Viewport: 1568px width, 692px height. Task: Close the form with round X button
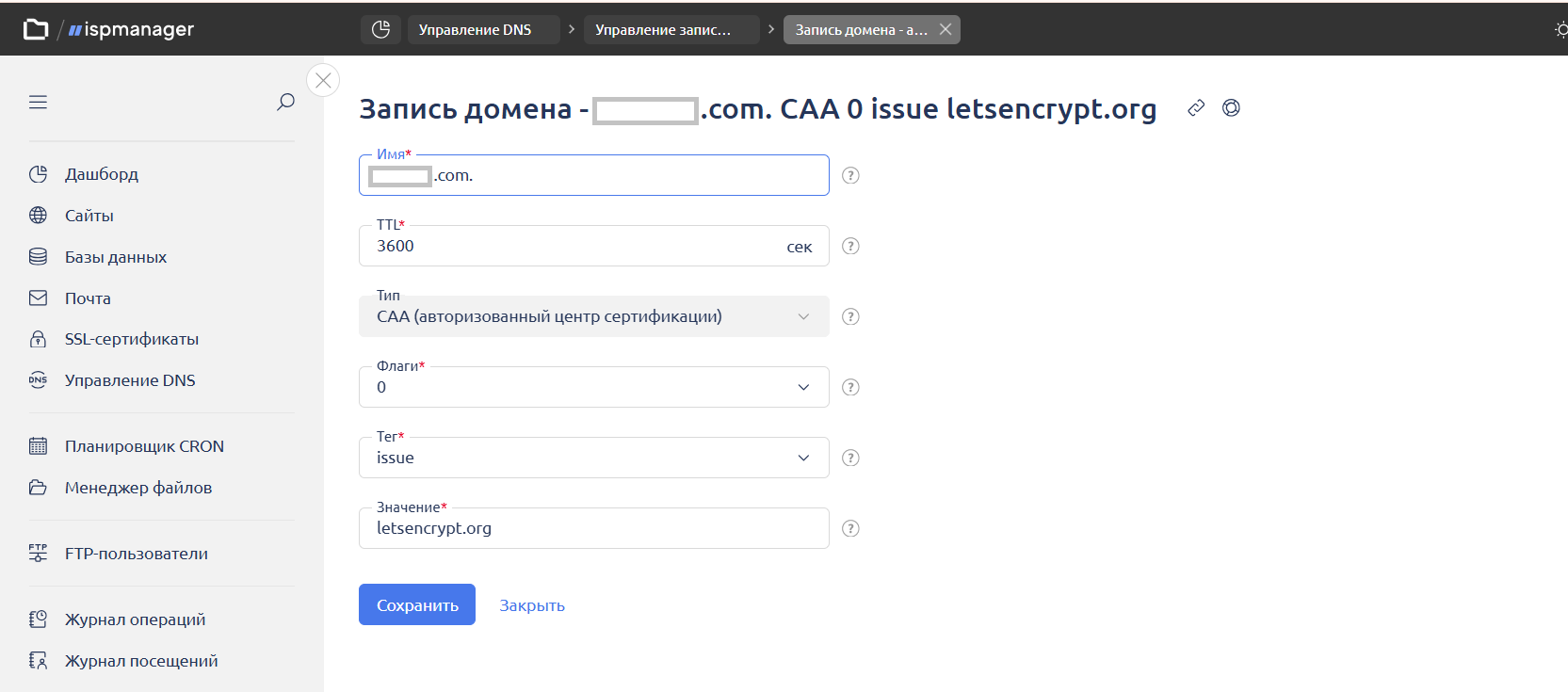click(323, 80)
